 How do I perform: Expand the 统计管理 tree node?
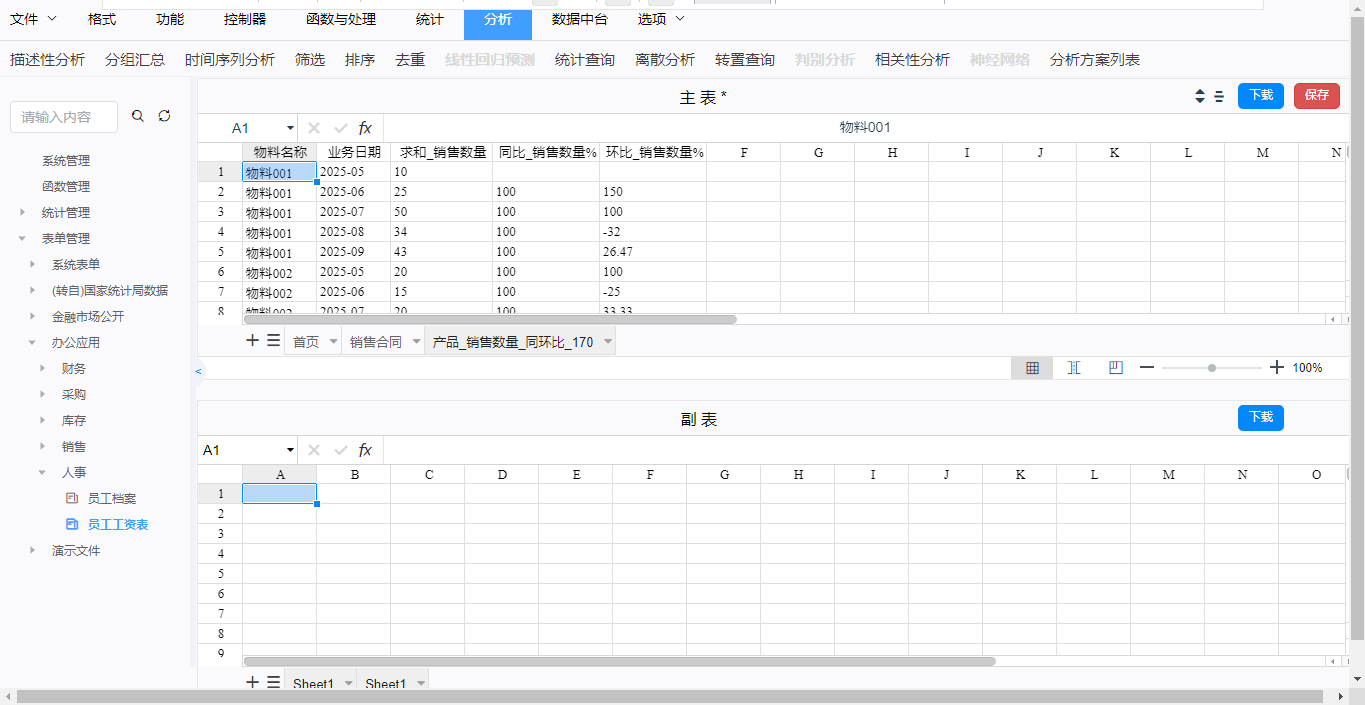click(22, 213)
